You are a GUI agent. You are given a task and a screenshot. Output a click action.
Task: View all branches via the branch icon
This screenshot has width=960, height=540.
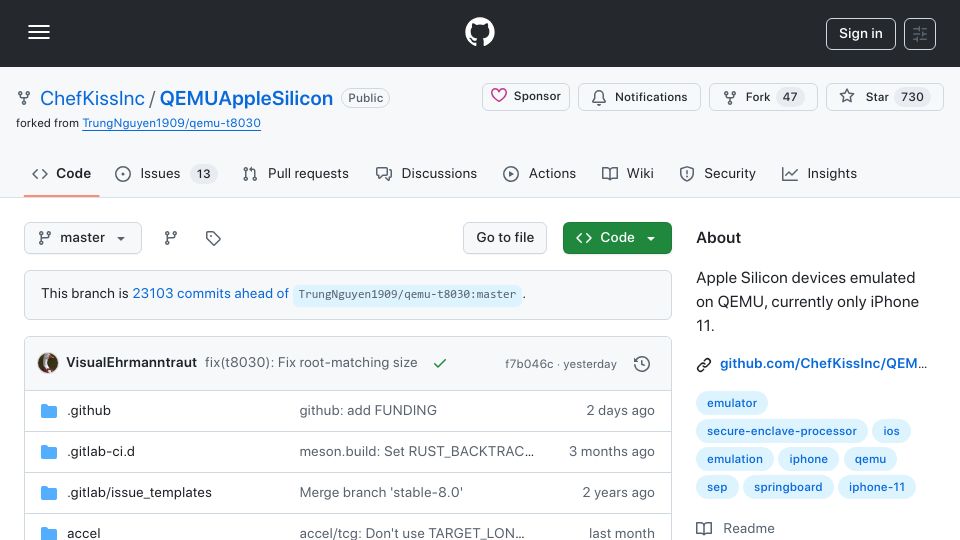(x=171, y=238)
